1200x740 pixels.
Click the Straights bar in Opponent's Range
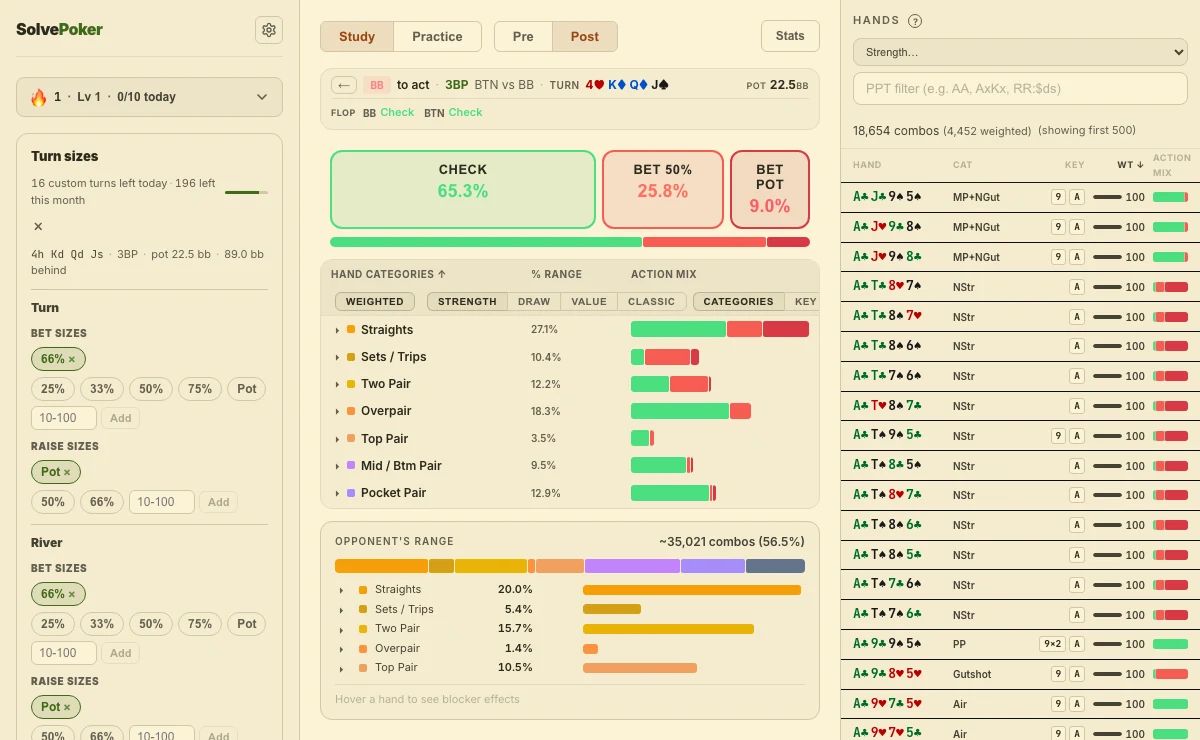click(x=692, y=590)
